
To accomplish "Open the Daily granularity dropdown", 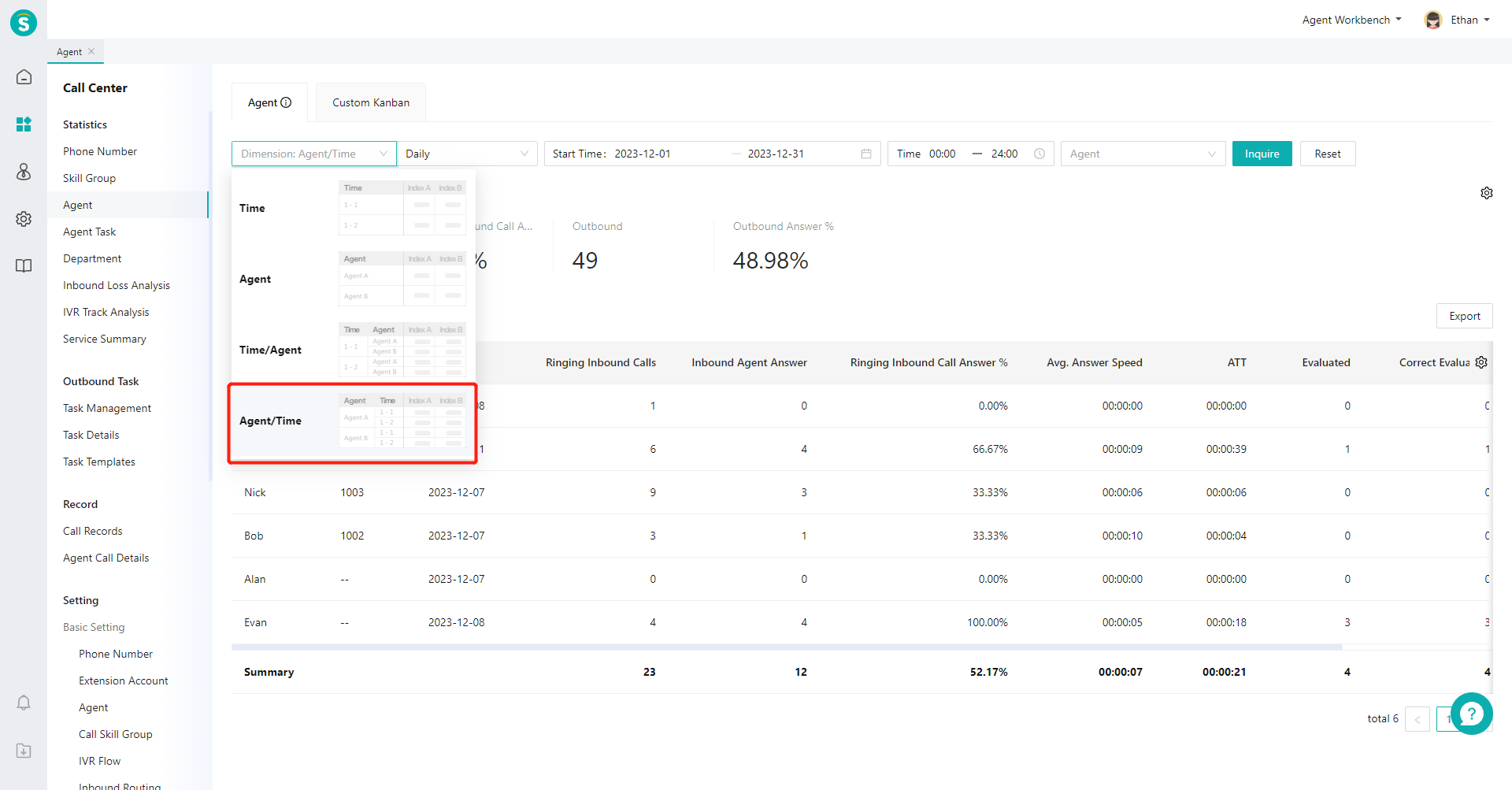I will pyautogui.click(x=467, y=154).
